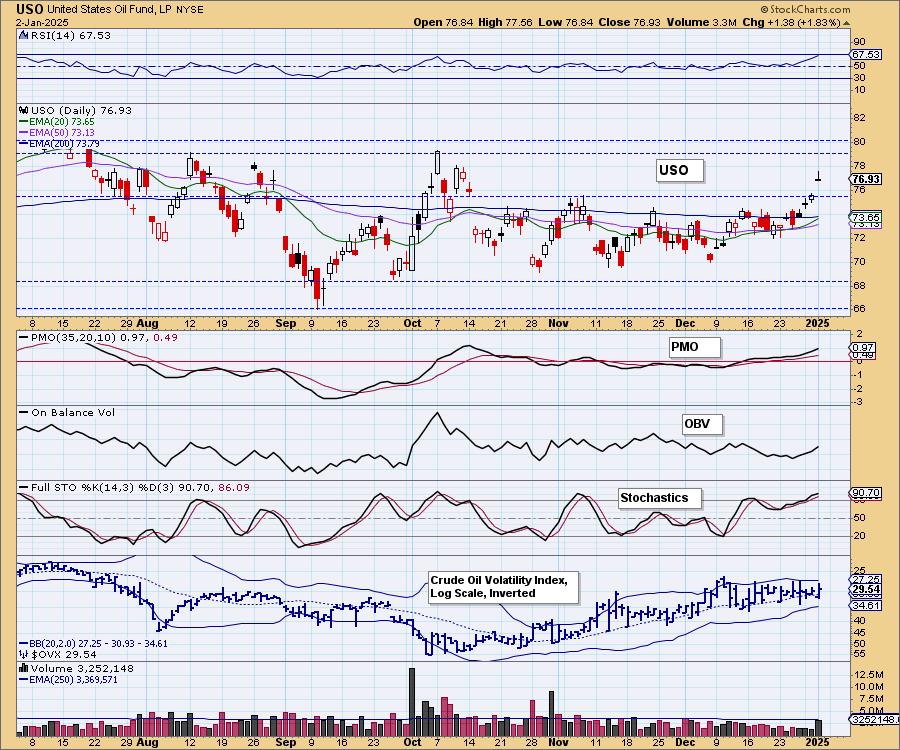Screen dimensions: 900x750
Task: Click the PMO annotation box
Action: (x=694, y=347)
